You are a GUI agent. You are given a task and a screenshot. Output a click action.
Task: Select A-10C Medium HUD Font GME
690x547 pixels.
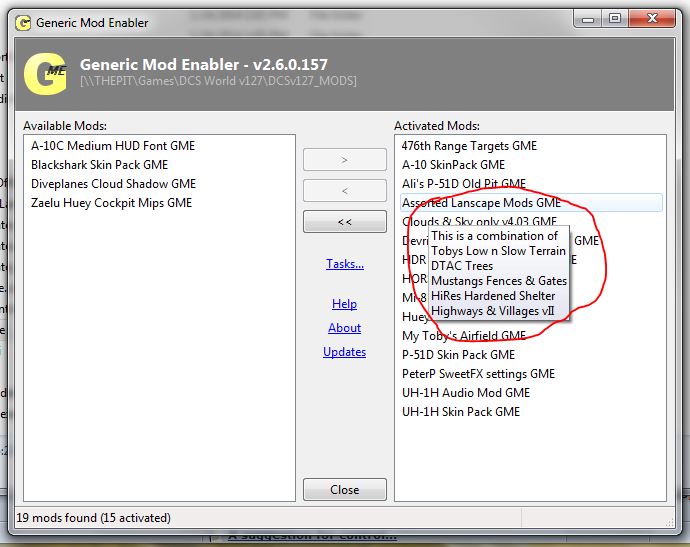click(x=113, y=146)
